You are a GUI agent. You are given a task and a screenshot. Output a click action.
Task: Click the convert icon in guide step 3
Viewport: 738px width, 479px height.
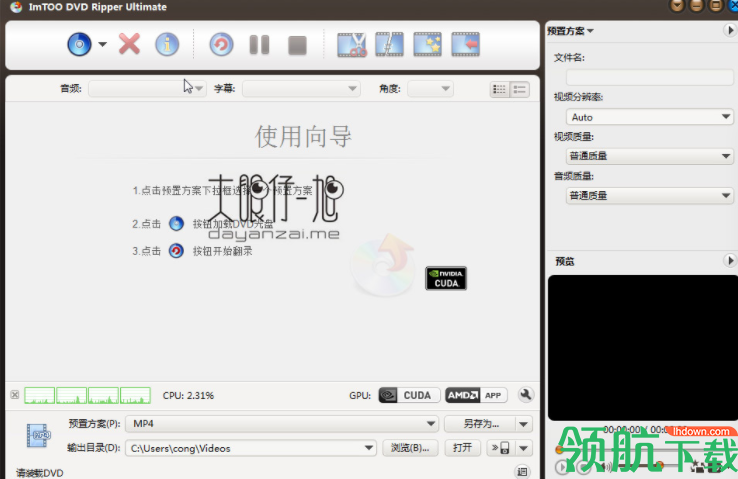pyautogui.click(x=176, y=251)
